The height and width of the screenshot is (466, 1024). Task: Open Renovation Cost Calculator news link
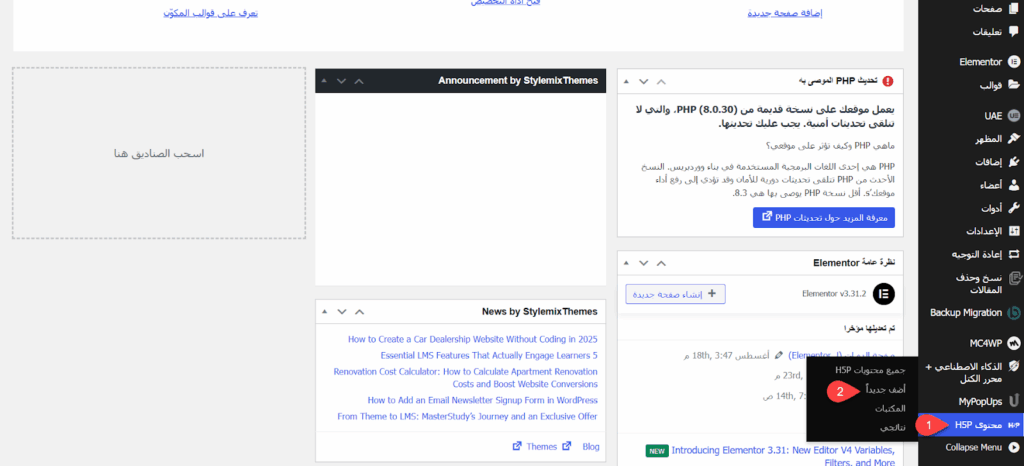pyautogui.click(x=466, y=378)
